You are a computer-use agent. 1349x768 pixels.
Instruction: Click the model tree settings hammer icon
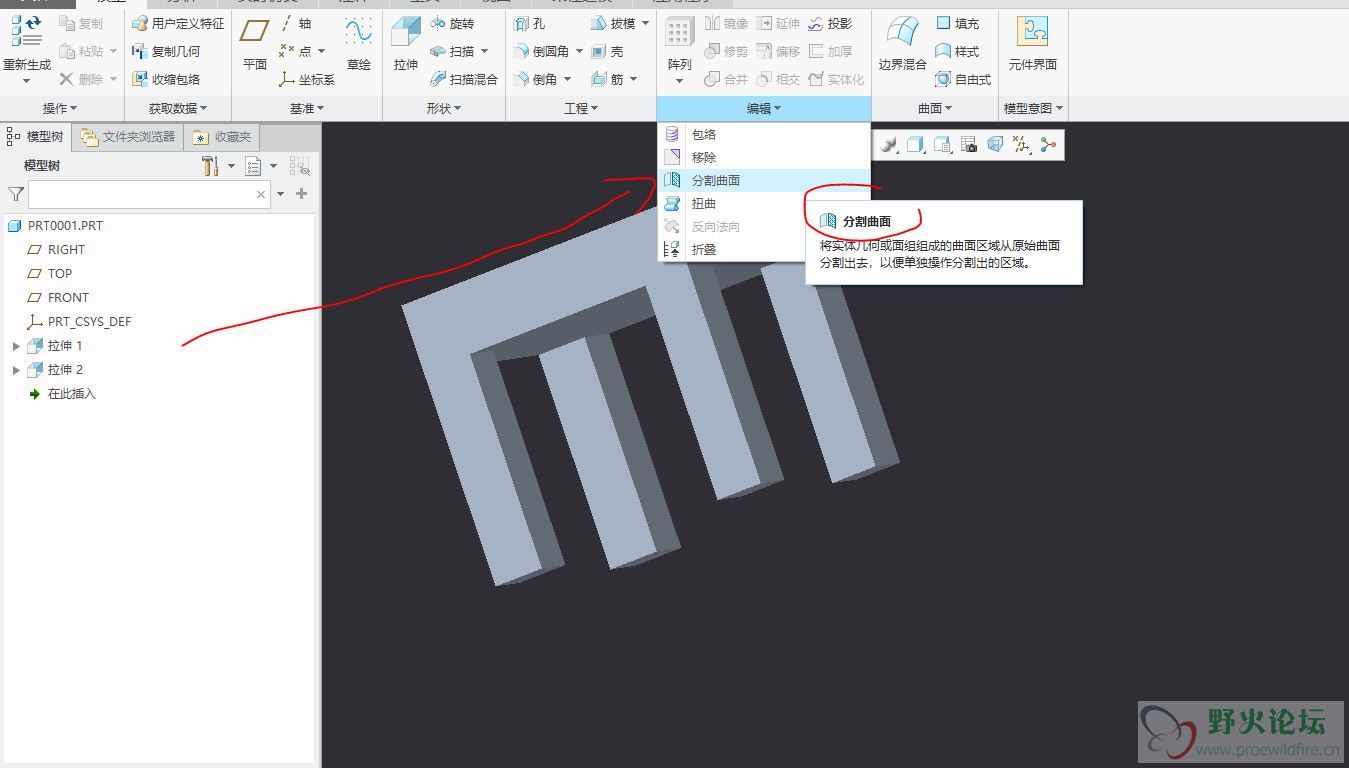pos(210,166)
